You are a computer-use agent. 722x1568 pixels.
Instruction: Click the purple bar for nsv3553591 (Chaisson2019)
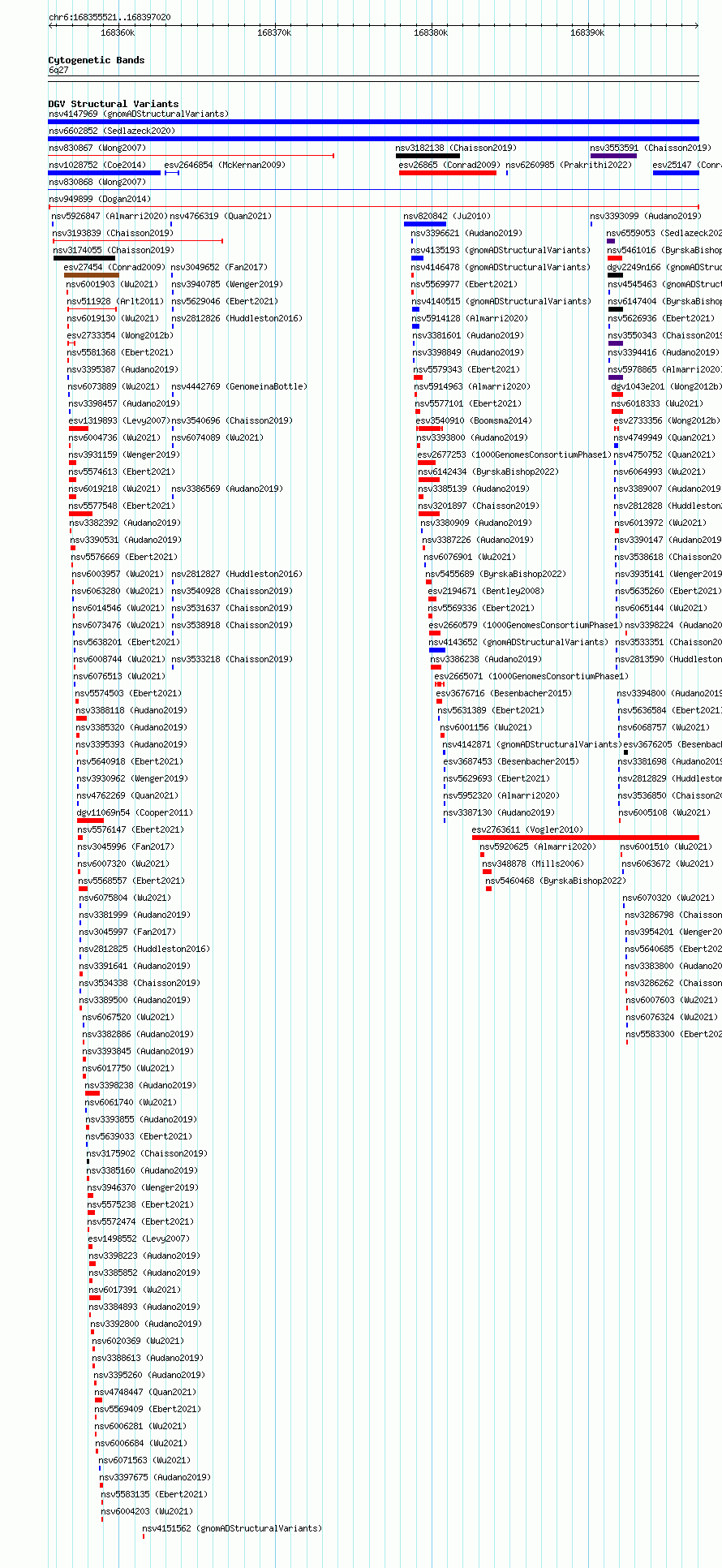pos(613,156)
